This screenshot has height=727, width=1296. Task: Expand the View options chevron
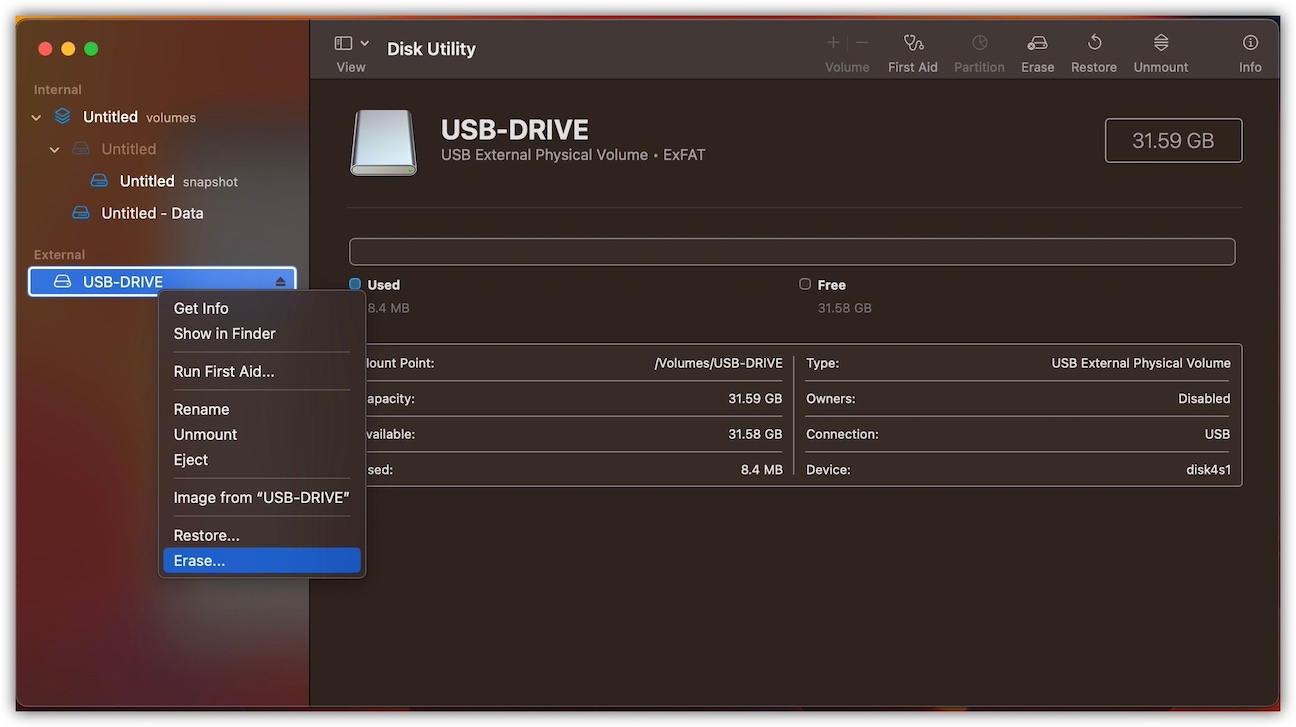365,43
